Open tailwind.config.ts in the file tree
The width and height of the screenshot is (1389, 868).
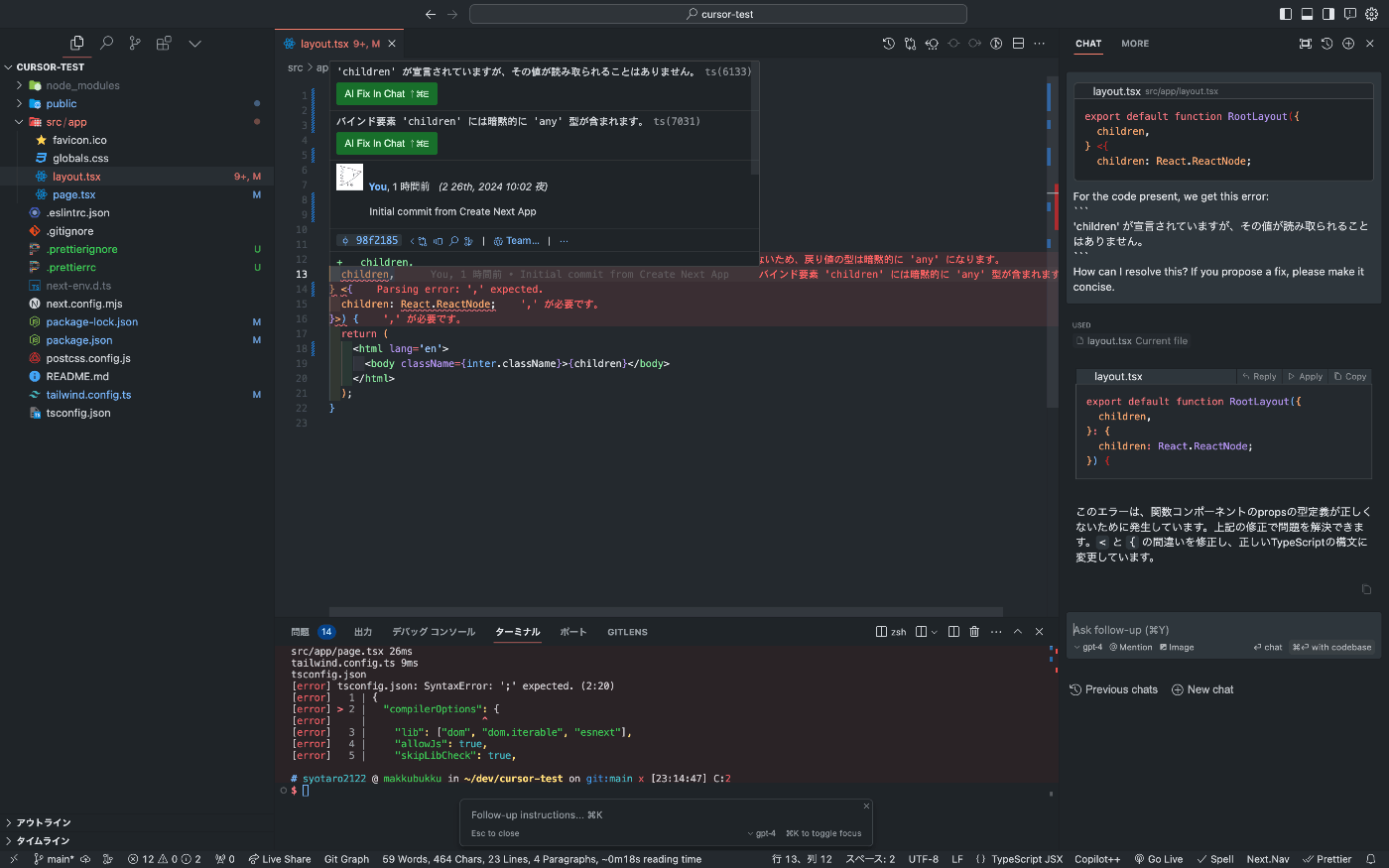click(88, 395)
